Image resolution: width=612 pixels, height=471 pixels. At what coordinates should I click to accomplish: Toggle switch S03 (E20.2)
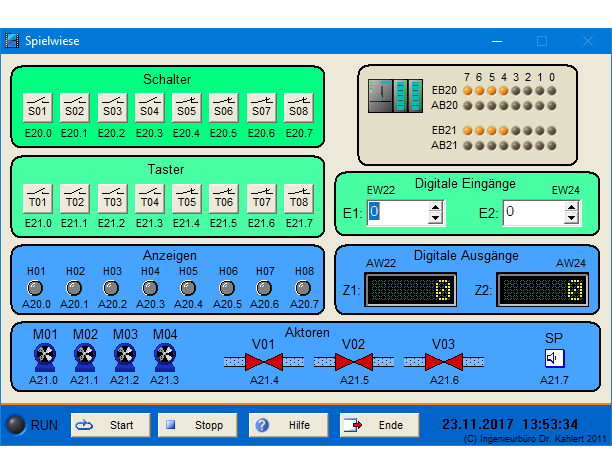112,108
